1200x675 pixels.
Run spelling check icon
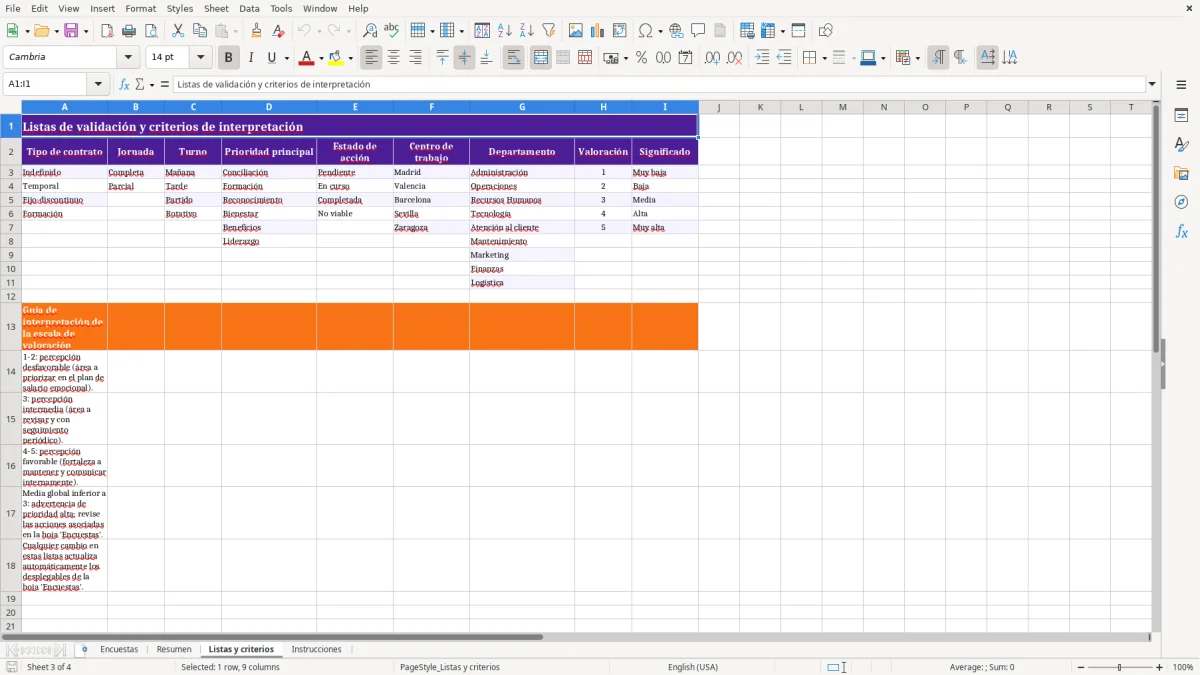pos(391,31)
